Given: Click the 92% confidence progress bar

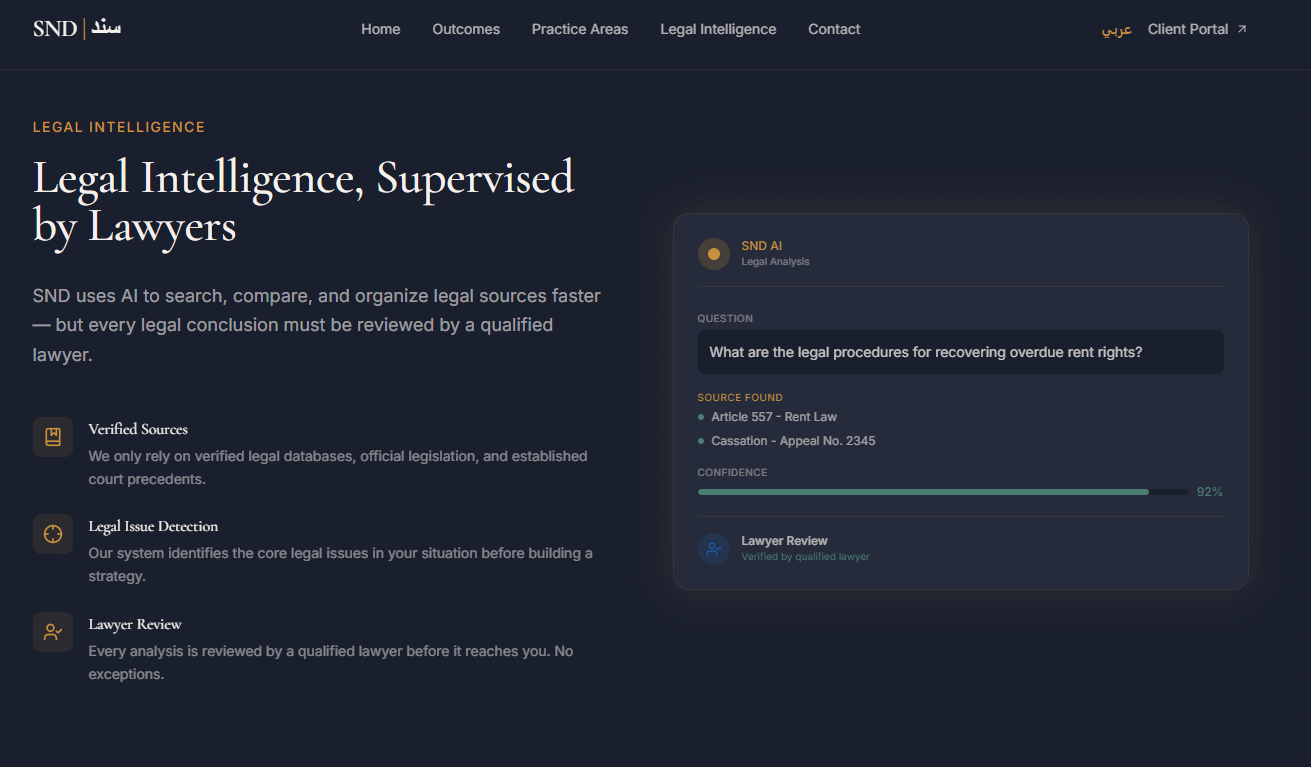Looking at the screenshot, I should point(943,492).
